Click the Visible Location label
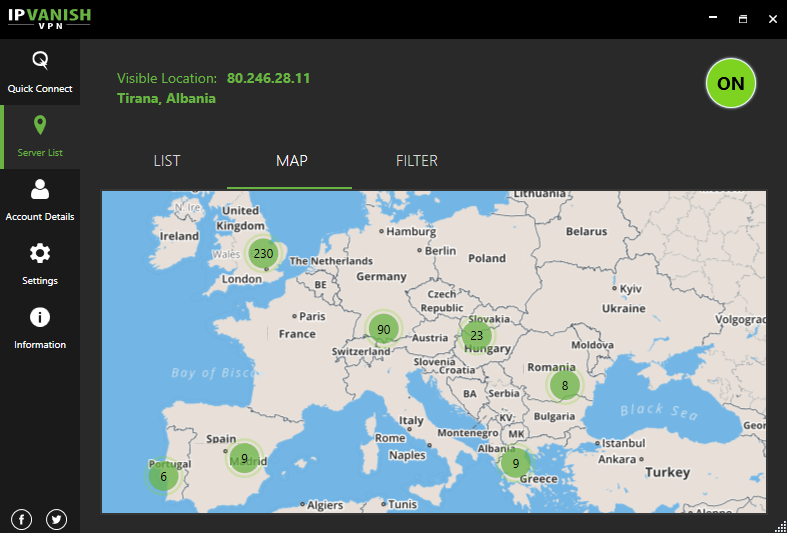This screenshot has height=533, width=787. pos(167,78)
